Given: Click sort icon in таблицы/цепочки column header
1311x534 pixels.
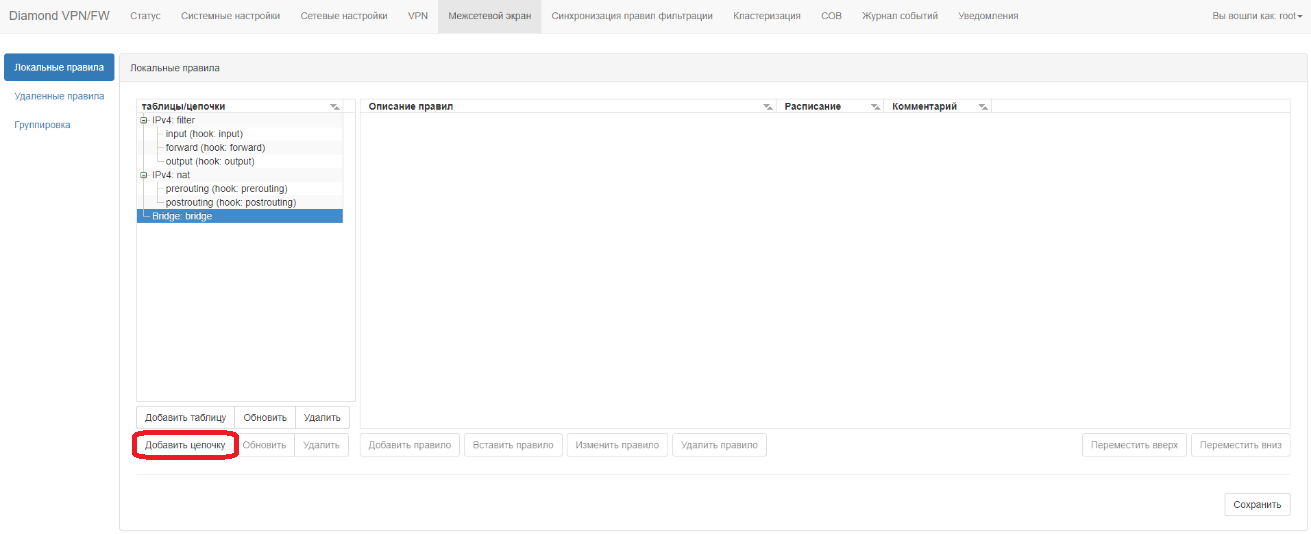Looking at the screenshot, I should [x=335, y=107].
